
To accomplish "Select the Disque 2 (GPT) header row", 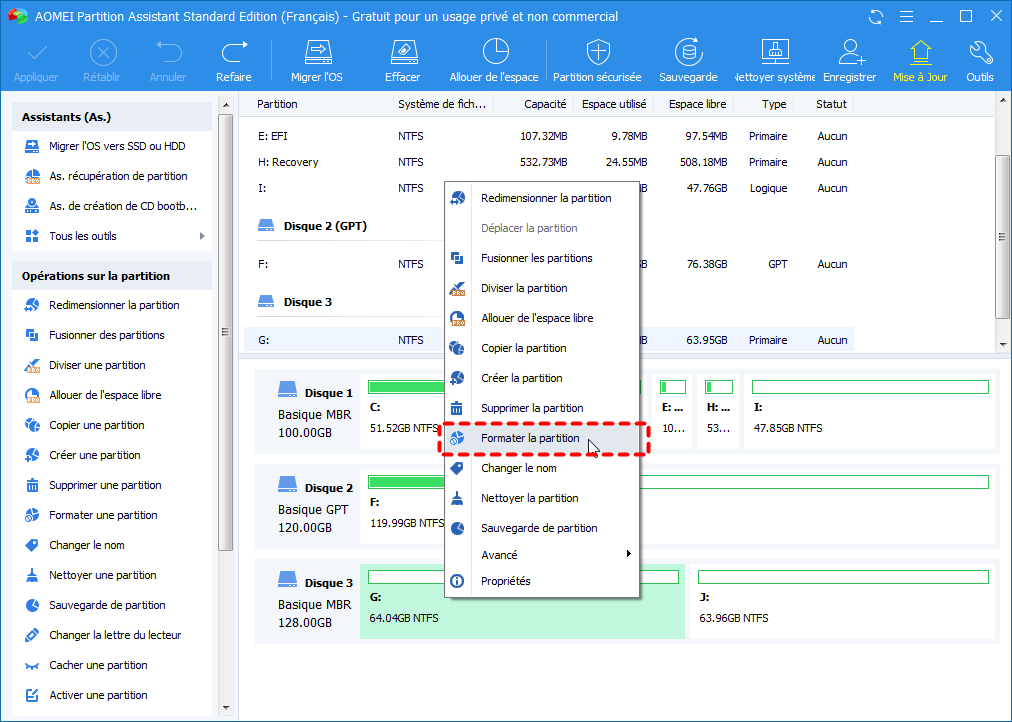I will tap(313, 226).
